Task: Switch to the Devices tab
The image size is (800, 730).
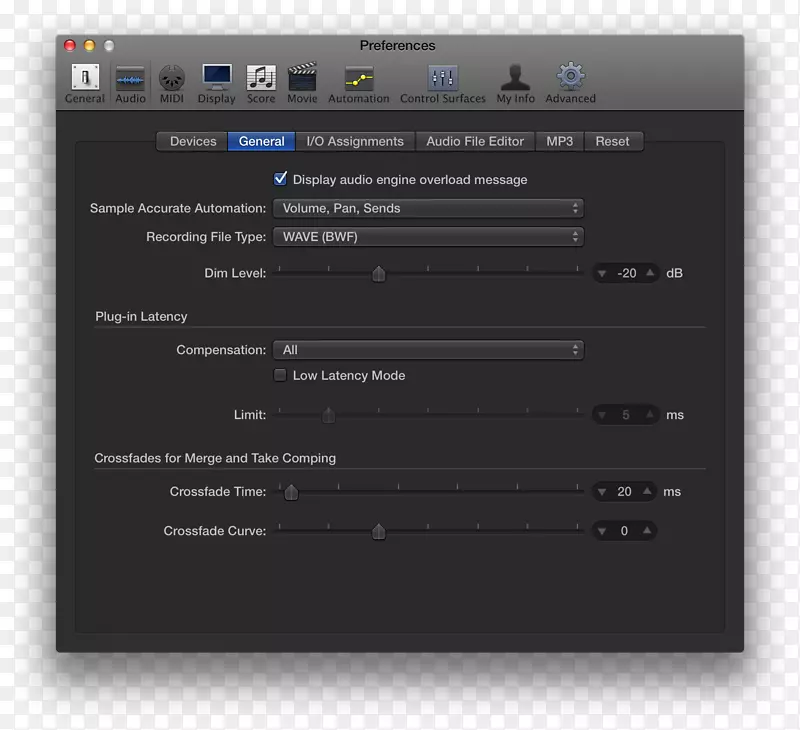Action: click(191, 141)
